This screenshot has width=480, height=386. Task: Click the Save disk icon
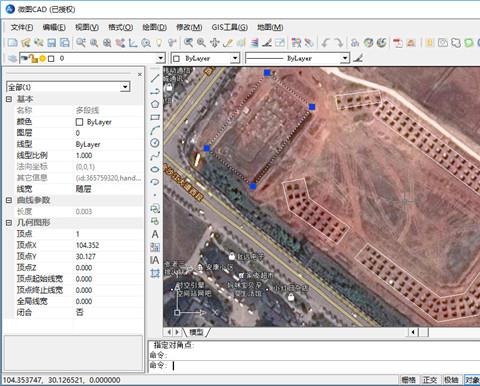point(51,43)
